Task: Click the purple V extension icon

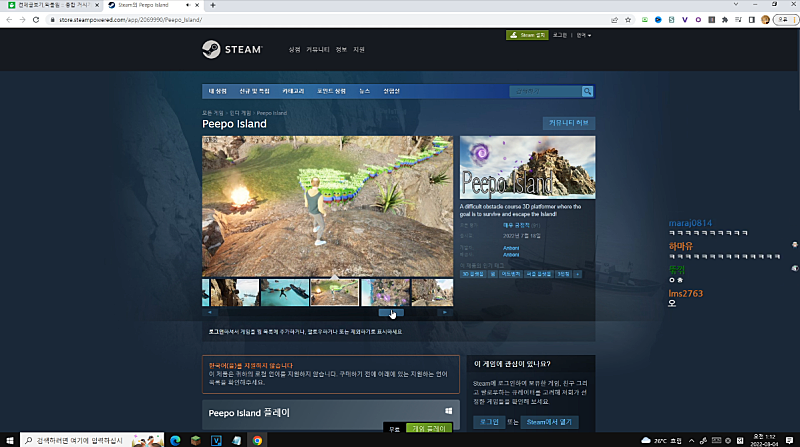Action: coord(685,20)
